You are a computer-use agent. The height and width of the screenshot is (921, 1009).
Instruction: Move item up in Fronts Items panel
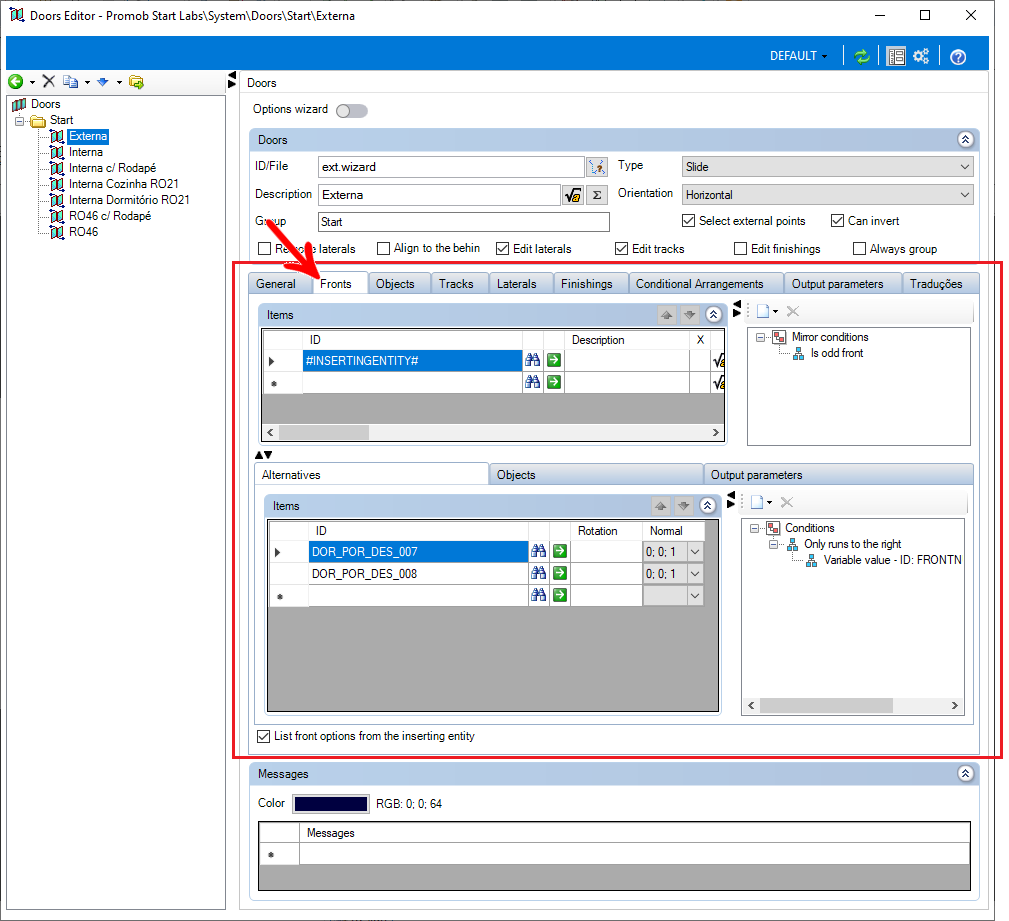[x=667, y=315]
